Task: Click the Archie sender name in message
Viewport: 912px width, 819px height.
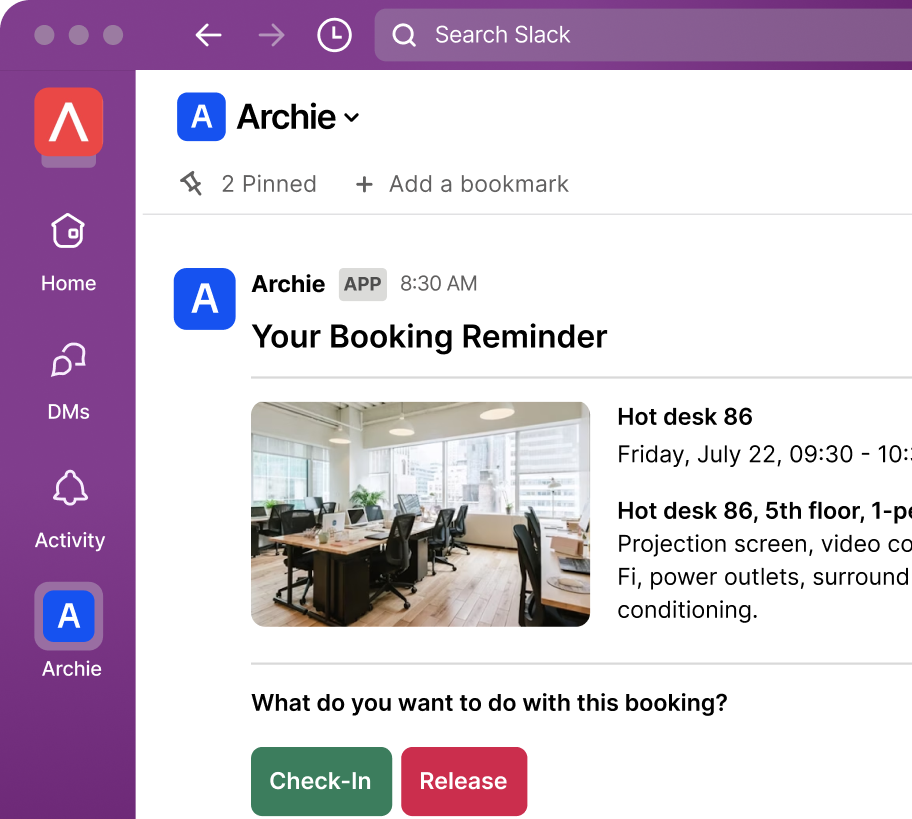Action: [x=288, y=284]
